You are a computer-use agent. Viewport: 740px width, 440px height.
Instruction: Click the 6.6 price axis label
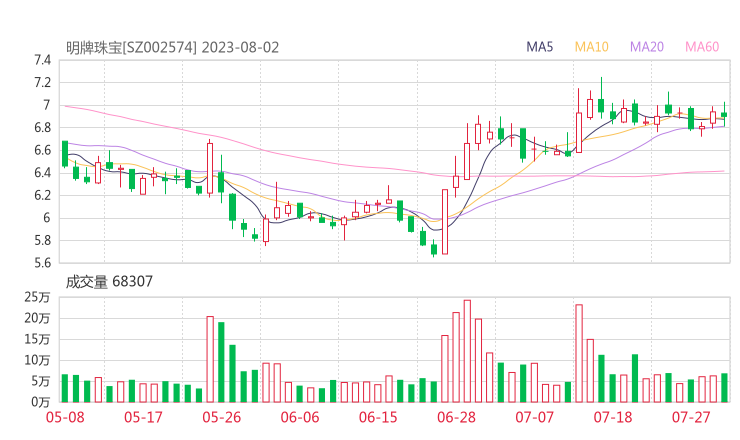tap(42, 150)
